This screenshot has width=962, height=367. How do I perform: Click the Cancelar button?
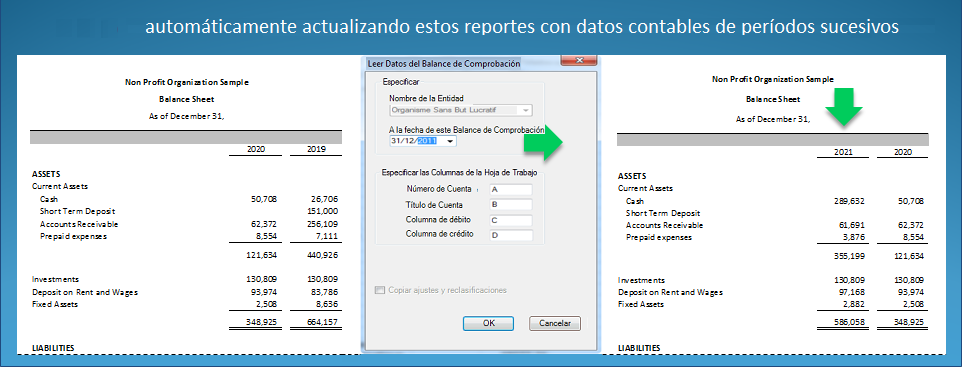[x=555, y=323]
